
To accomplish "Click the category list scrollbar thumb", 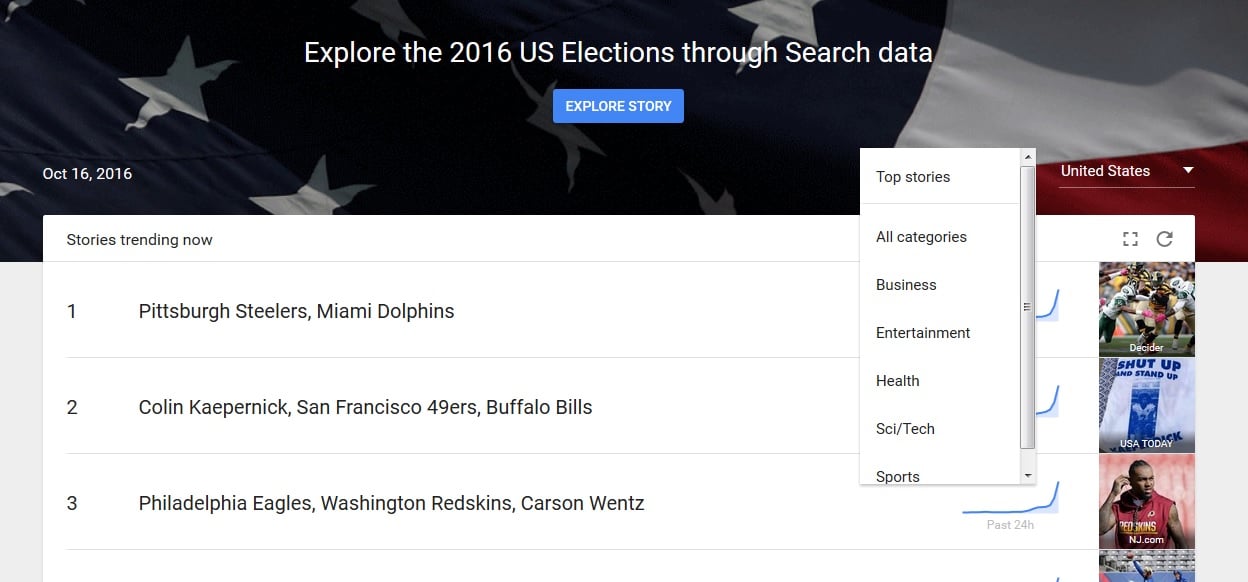I will pyautogui.click(x=1027, y=307).
